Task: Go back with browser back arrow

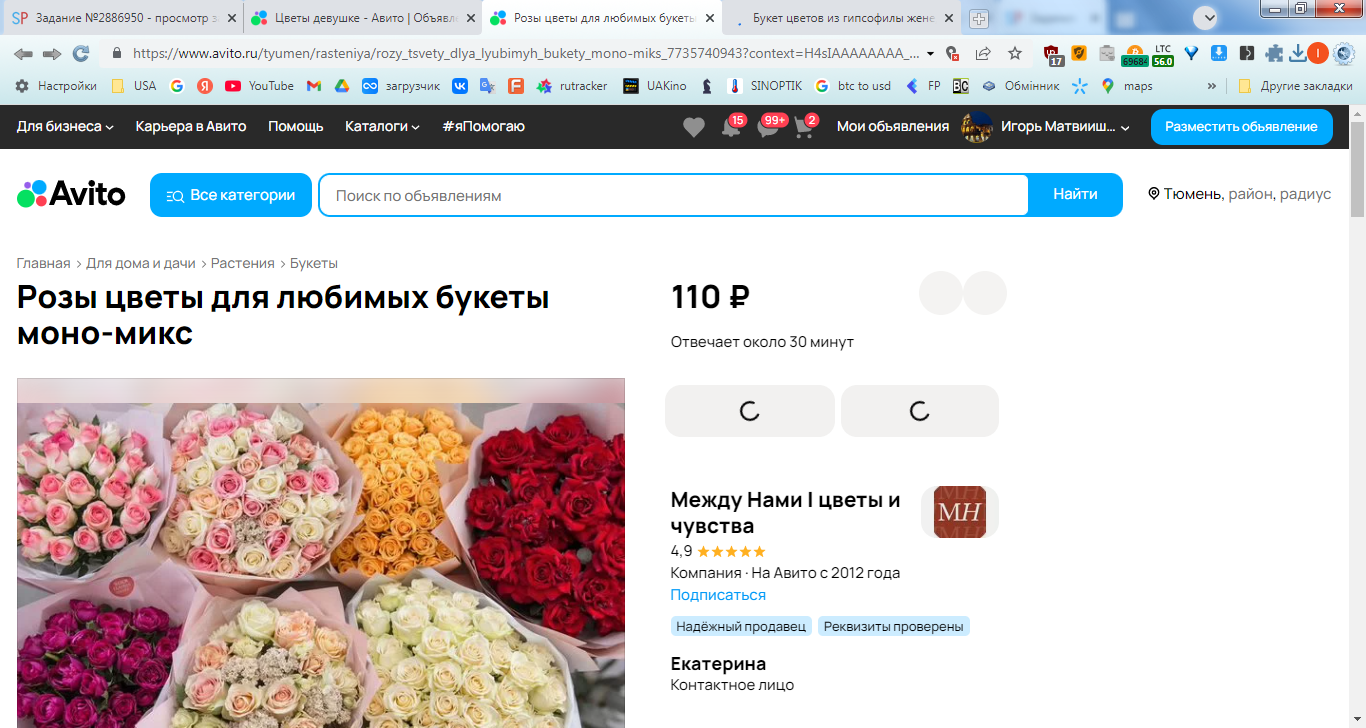Action: 23,53
